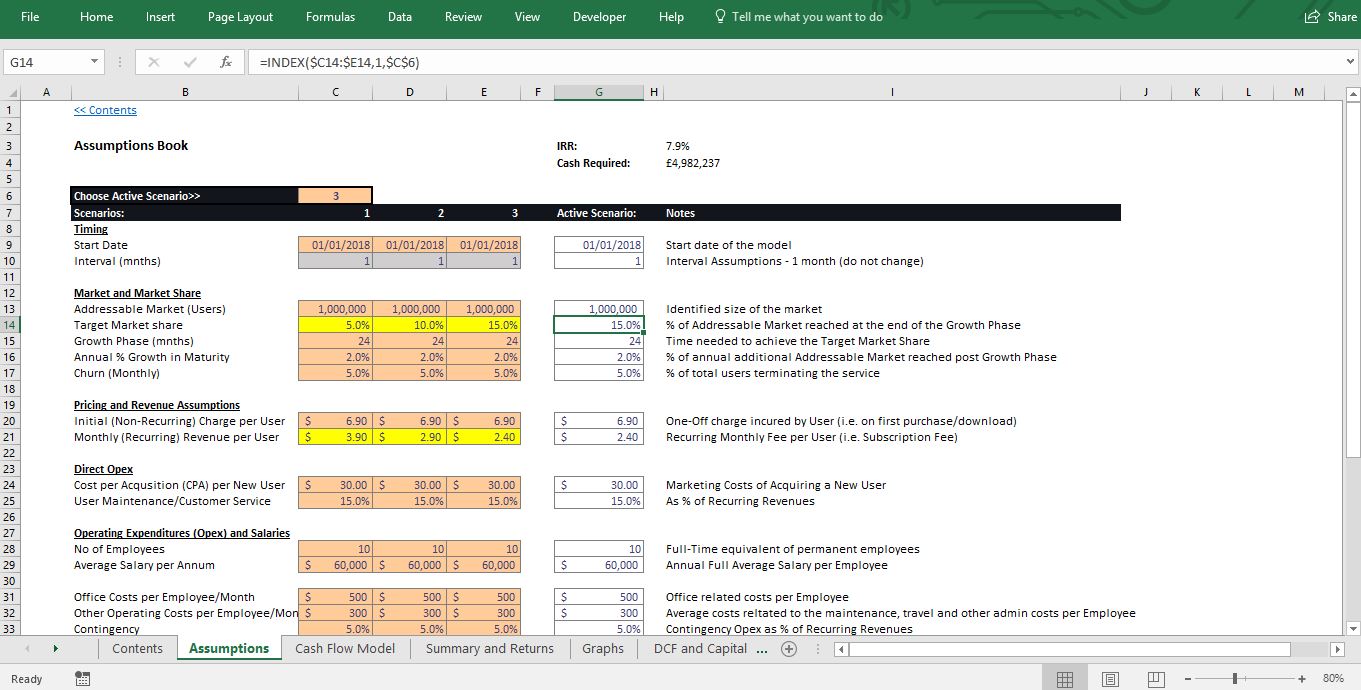
Task: Click the Insert Function fx icon
Action: pos(226,62)
